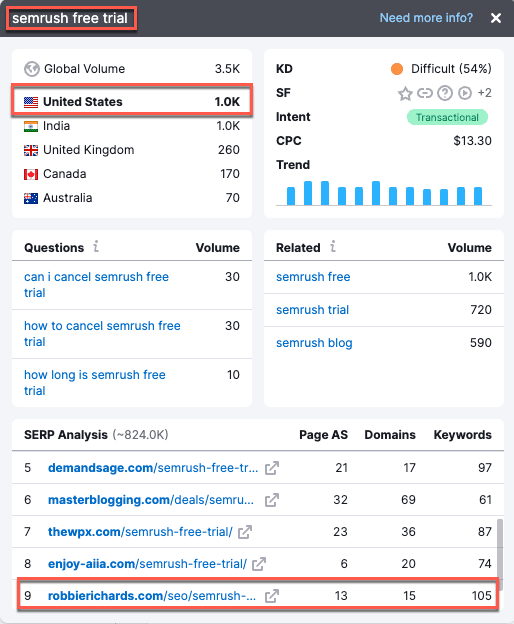Show the +2 additional SERP features

(484, 93)
